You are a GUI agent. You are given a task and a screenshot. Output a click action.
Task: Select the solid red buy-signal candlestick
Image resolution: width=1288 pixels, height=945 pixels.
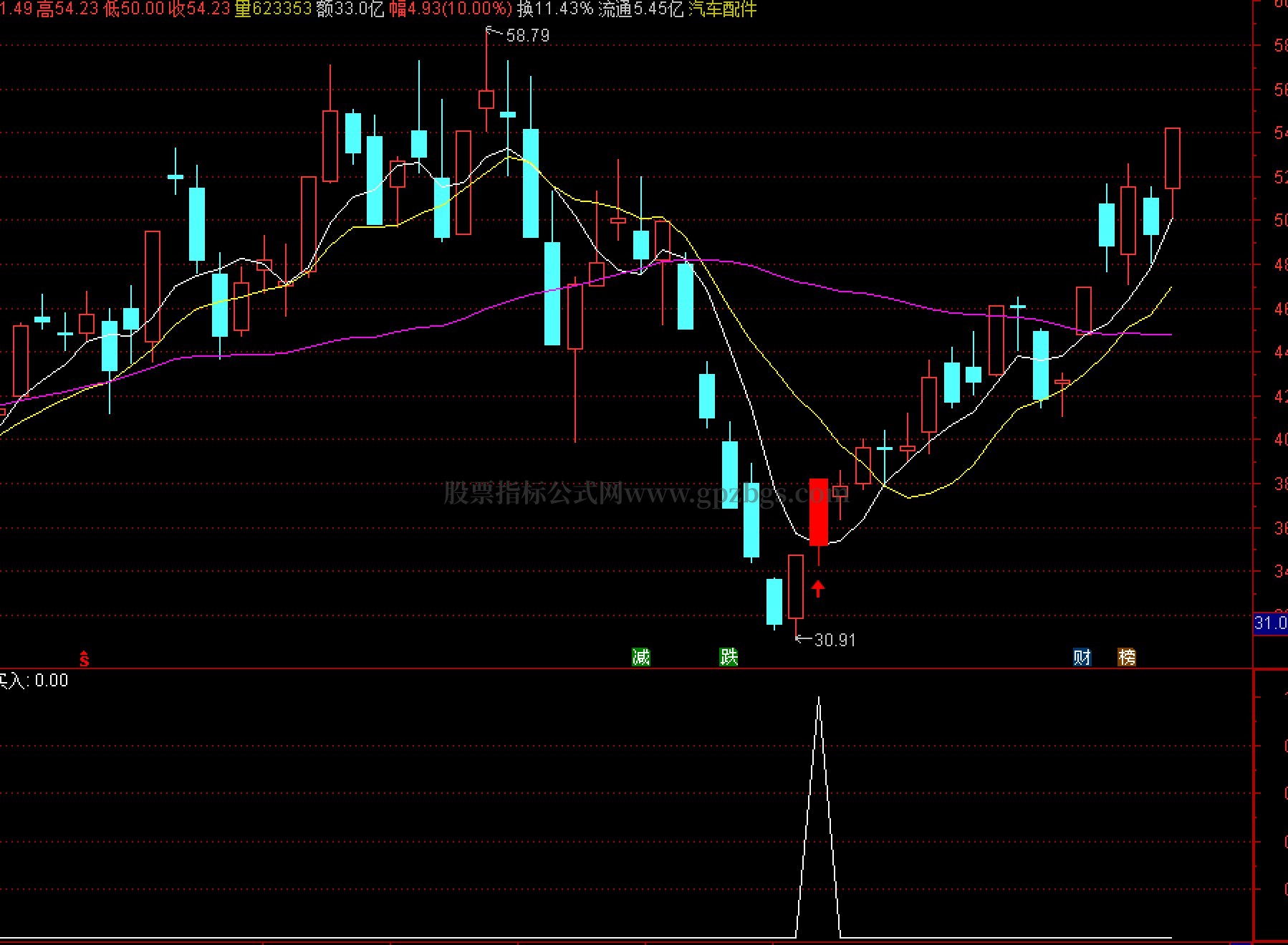[819, 512]
